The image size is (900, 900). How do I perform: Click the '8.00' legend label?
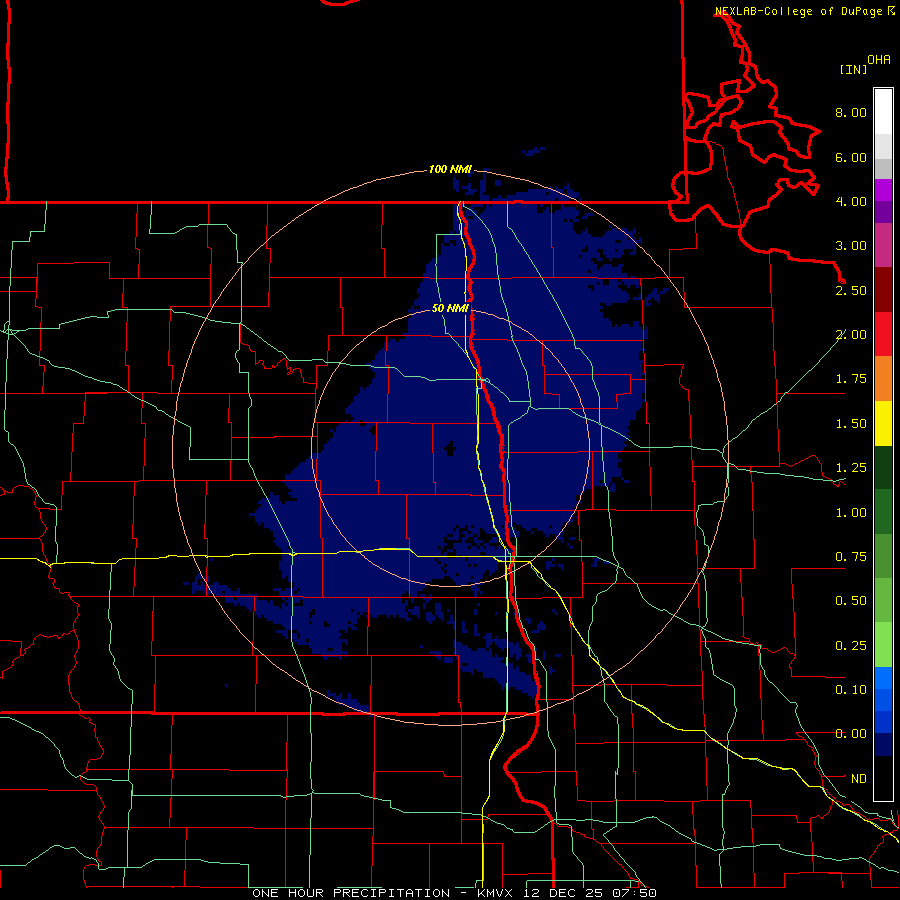(851, 112)
